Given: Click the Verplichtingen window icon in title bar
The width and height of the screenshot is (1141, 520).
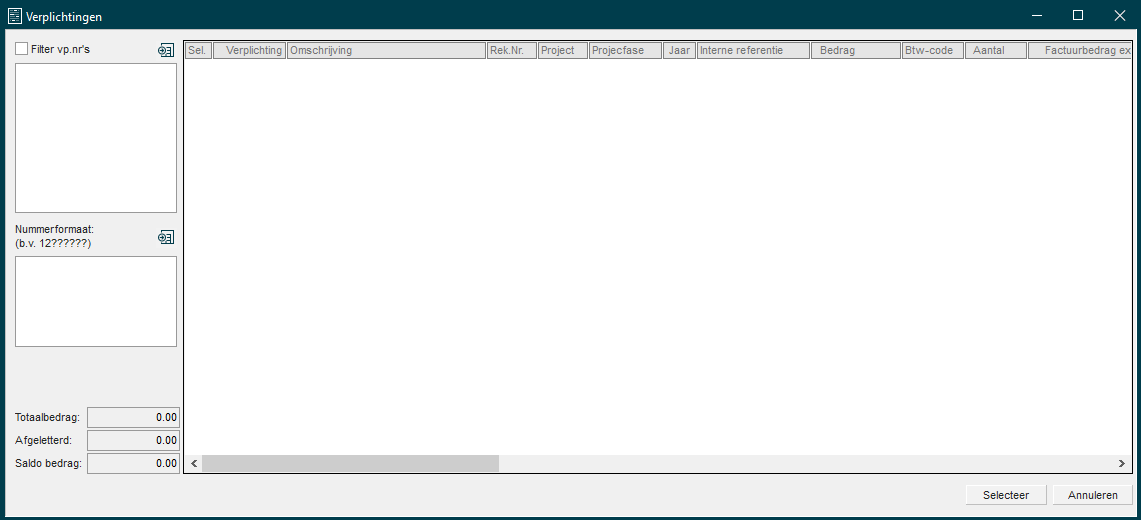Looking at the screenshot, I should coord(14,16).
